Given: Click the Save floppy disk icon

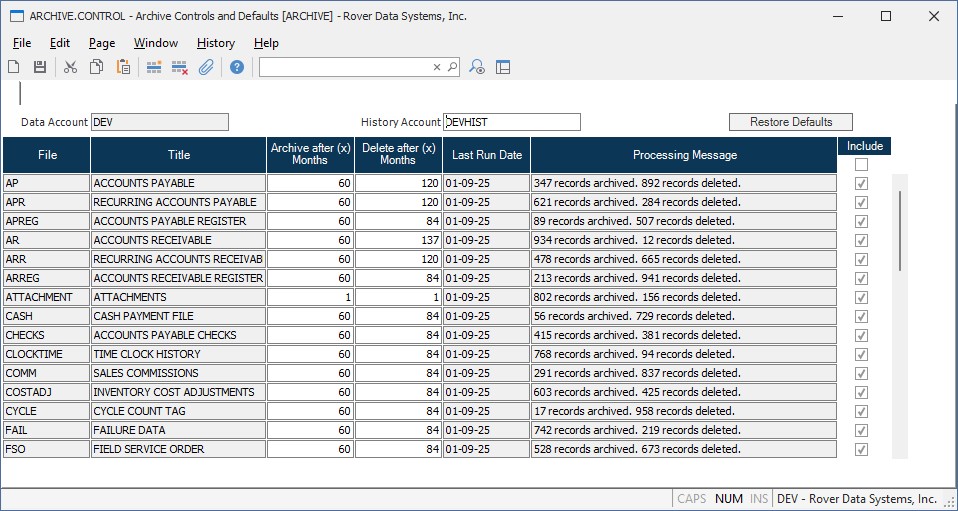Looking at the screenshot, I should 40,67.
